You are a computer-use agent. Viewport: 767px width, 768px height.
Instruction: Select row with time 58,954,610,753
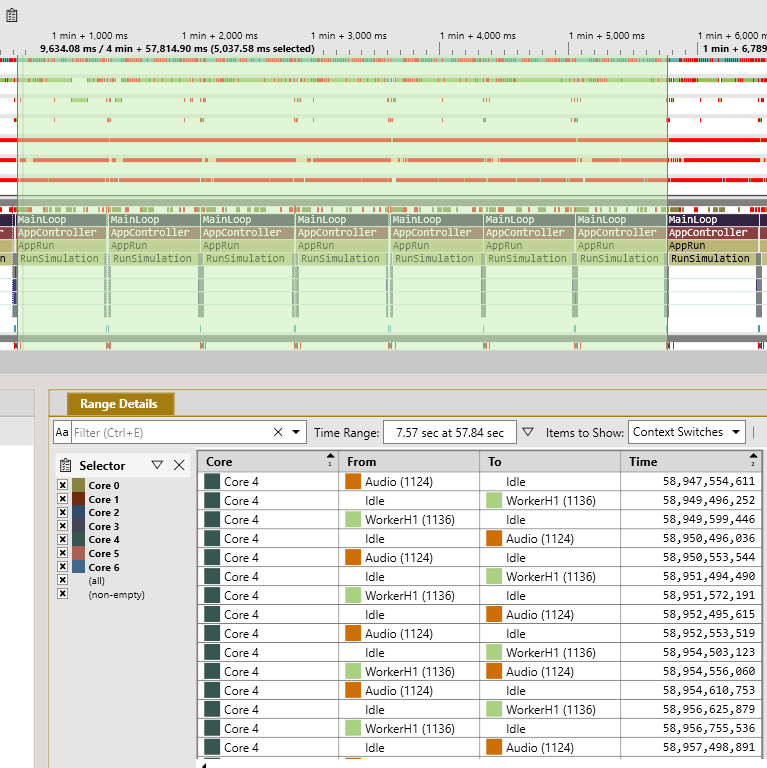(x=479, y=691)
